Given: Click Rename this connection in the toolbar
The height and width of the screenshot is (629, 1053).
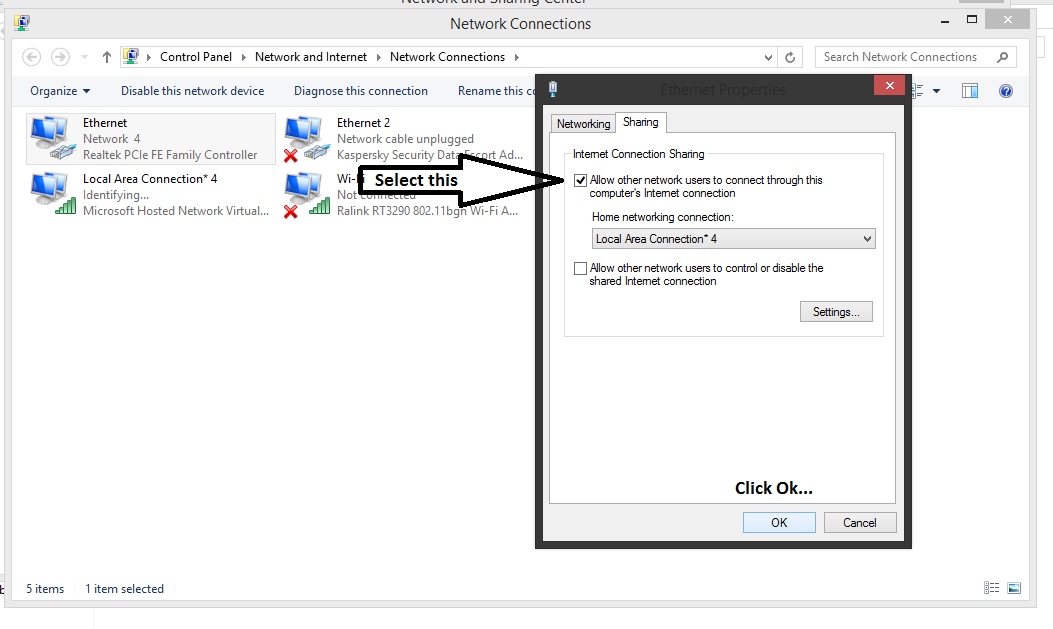Looking at the screenshot, I should tap(497, 91).
